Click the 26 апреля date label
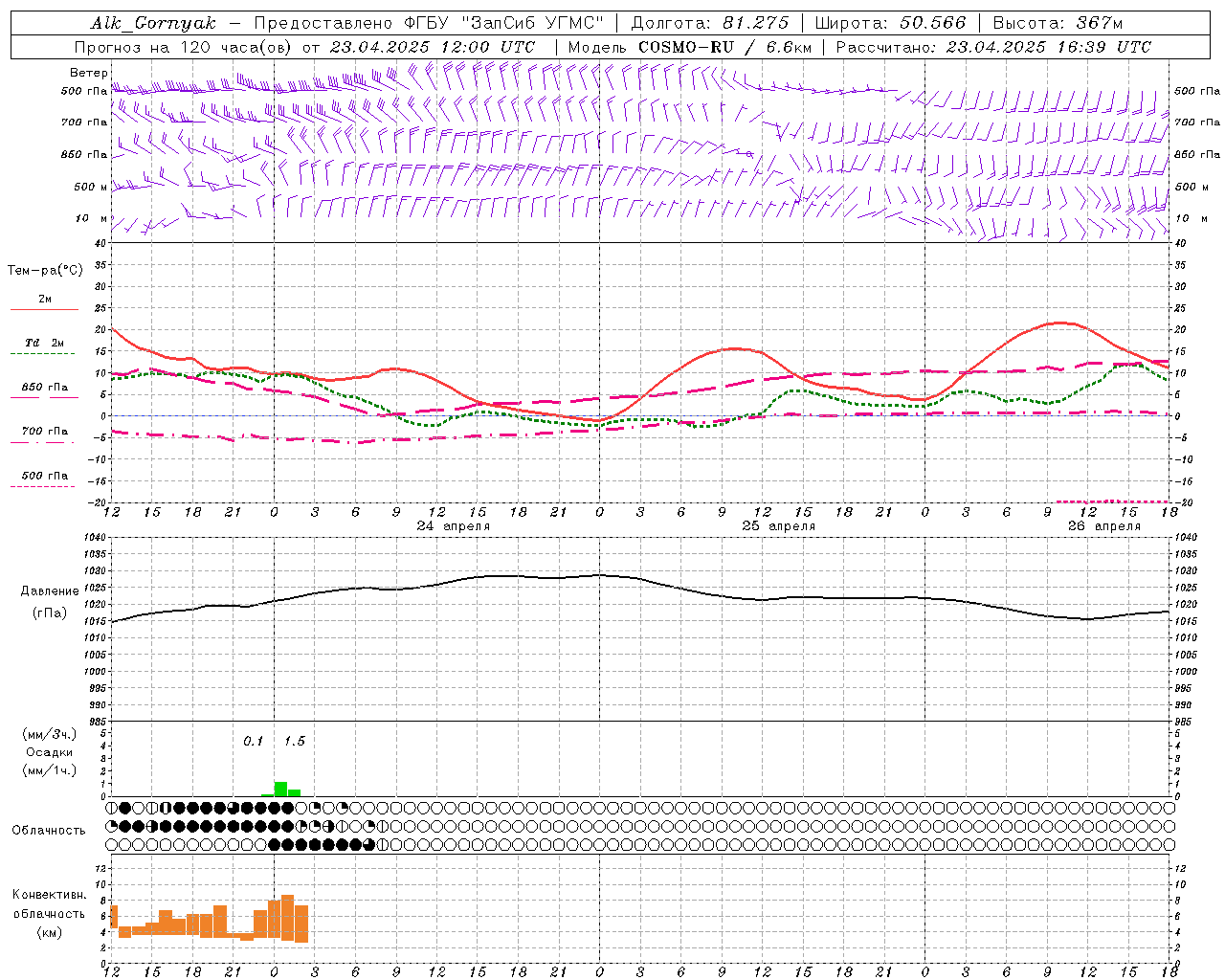Image resolution: width=1225 pixels, height=980 pixels. pyautogui.click(x=1104, y=526)
